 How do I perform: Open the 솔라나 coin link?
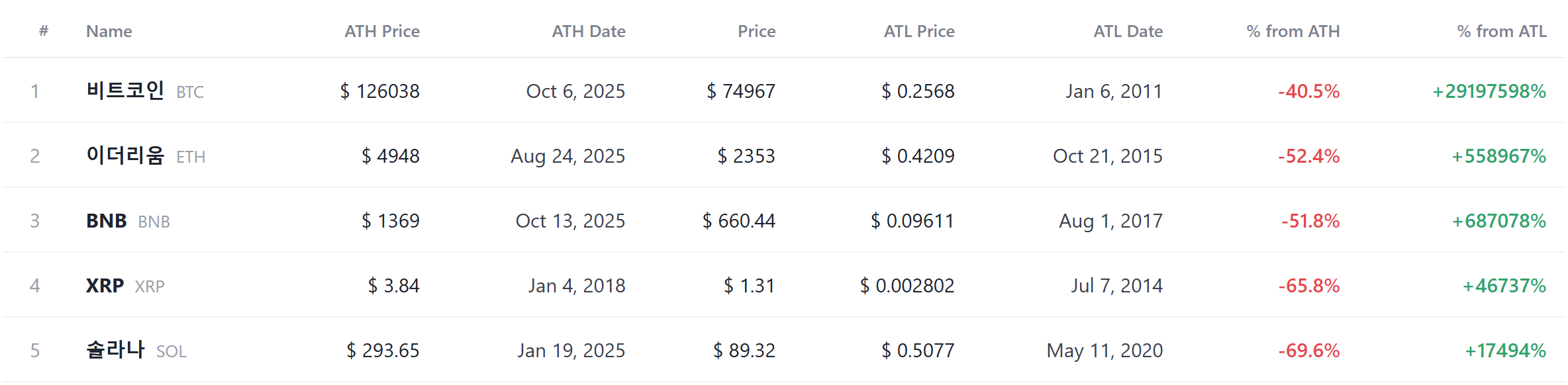(115, 349)
